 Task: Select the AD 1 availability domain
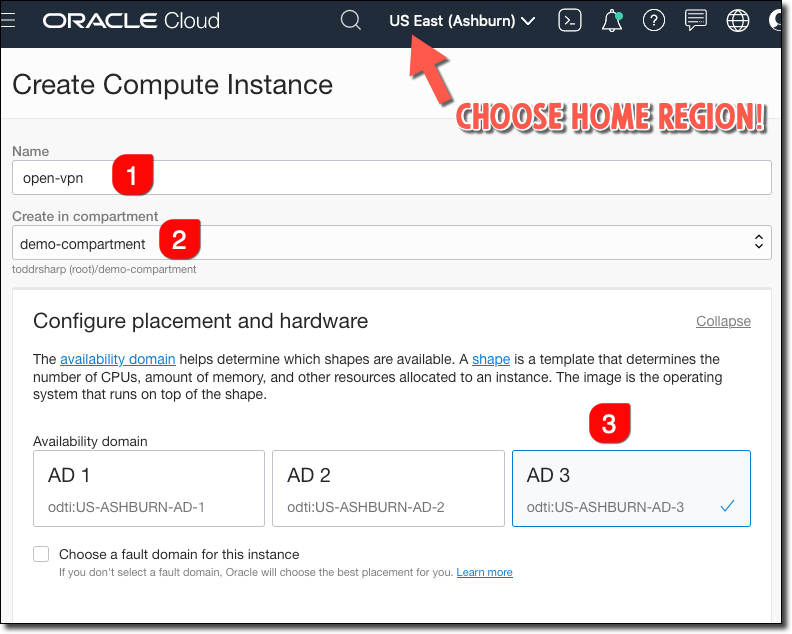click(x=149, y=489)
